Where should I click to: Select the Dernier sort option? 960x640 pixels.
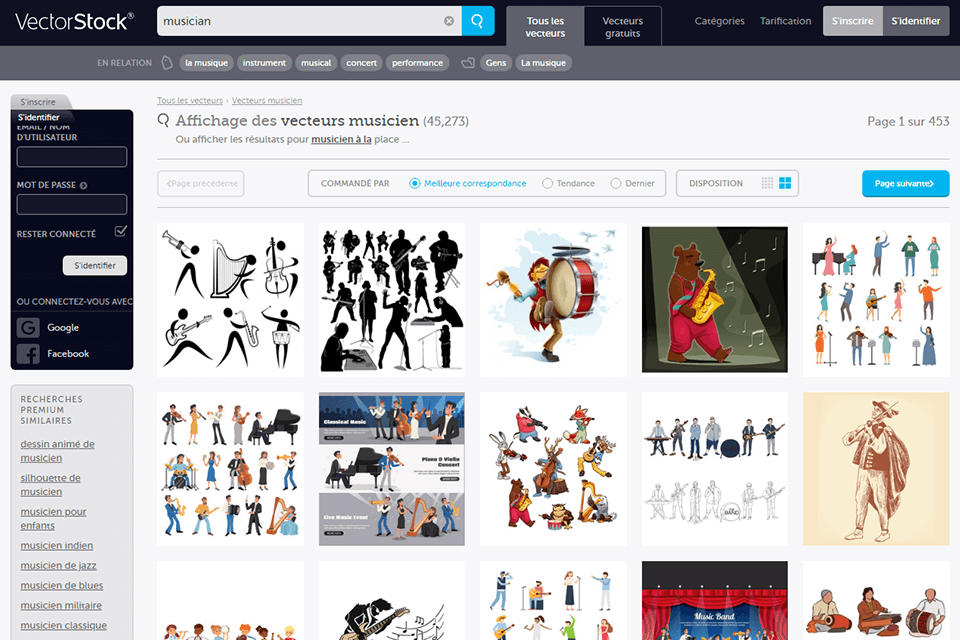(616, 183)
